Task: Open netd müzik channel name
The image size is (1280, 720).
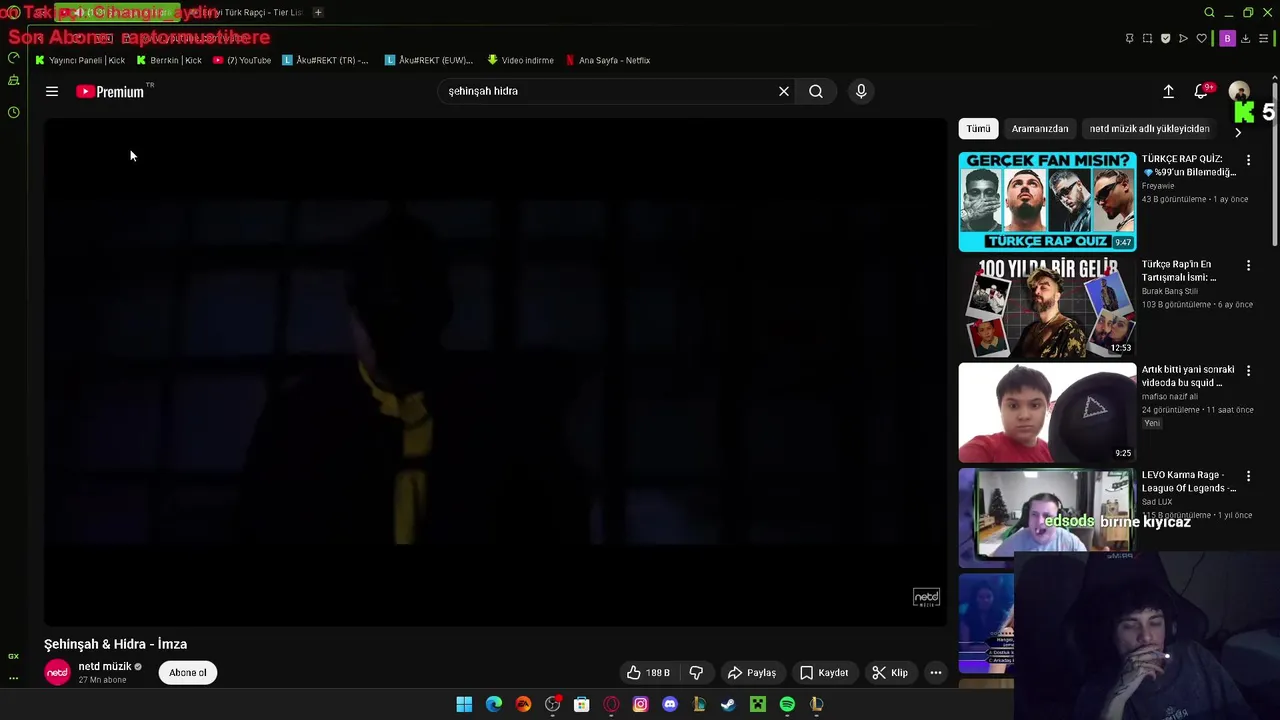Action: click(105, 666)
